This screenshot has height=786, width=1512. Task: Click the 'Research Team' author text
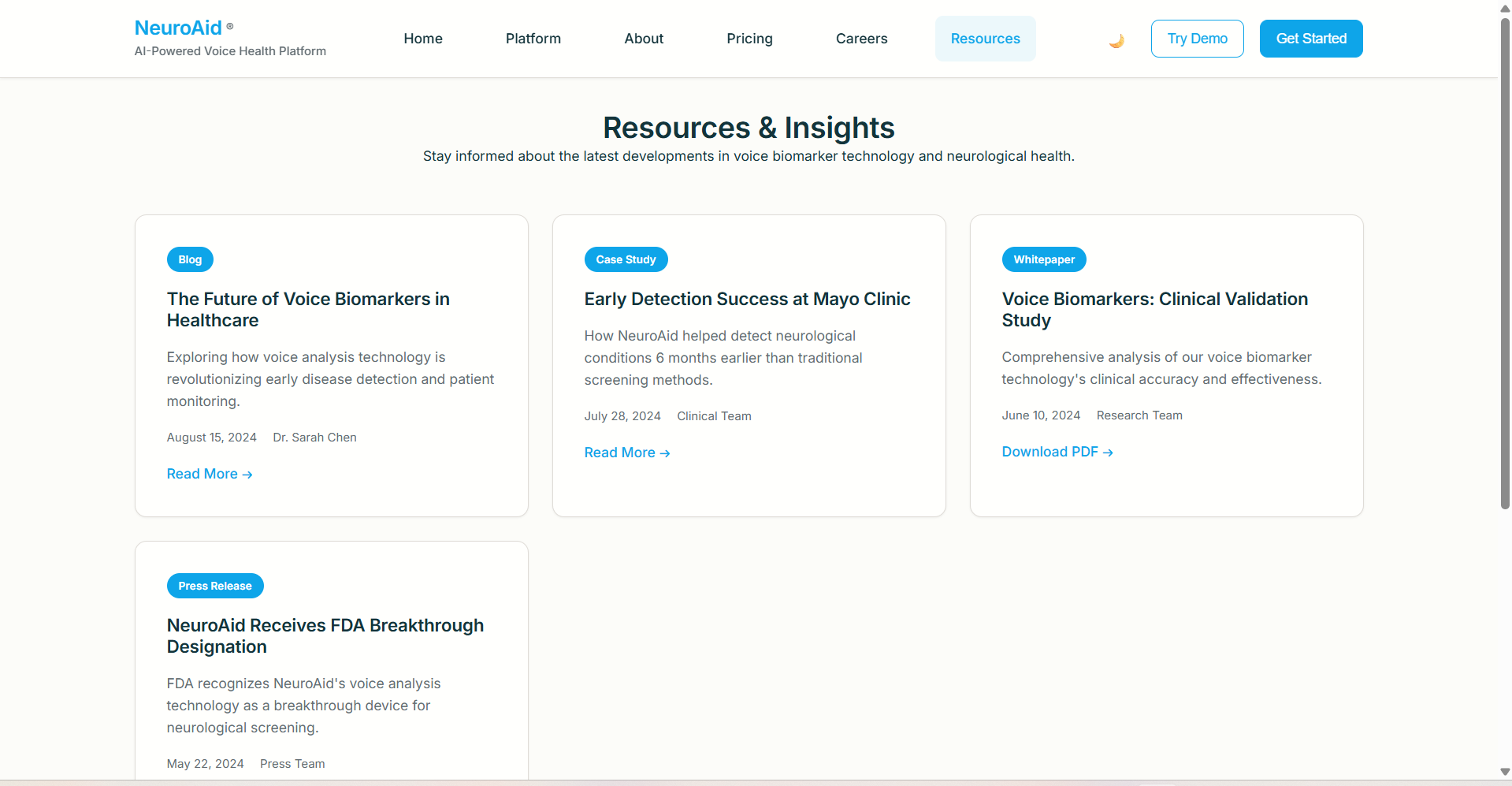click(1139, 415)
